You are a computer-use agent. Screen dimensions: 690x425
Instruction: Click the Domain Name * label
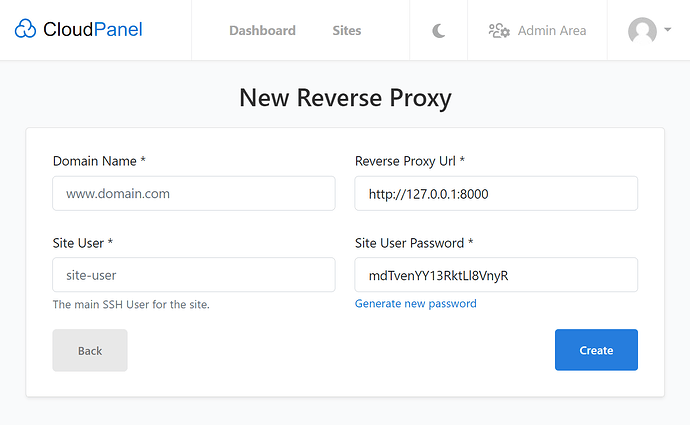99,161
